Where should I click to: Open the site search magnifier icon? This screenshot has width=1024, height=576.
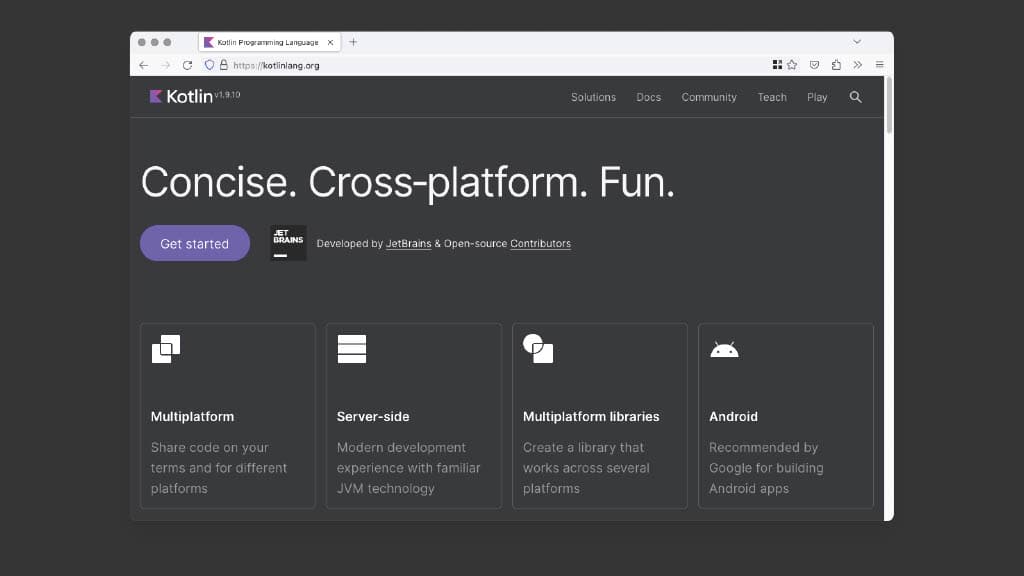point(856,97)
